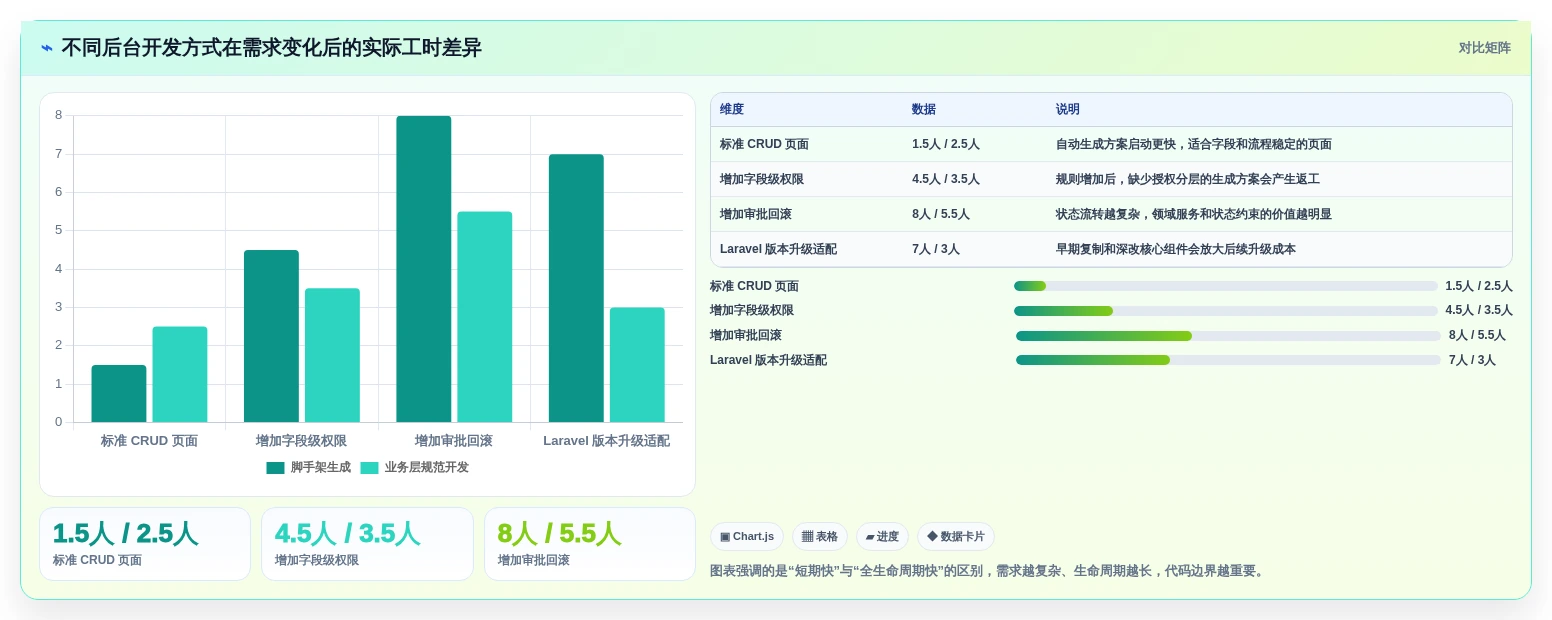Click the 增加审批回滚 progress bar

(x=1228, y=336)
